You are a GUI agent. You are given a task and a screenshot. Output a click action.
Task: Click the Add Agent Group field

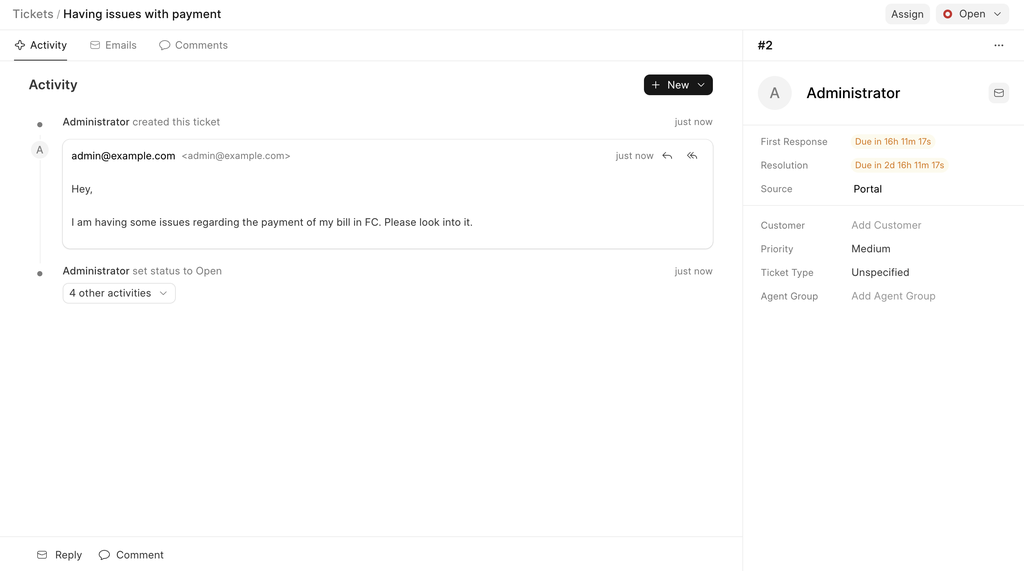click(893, 296)
